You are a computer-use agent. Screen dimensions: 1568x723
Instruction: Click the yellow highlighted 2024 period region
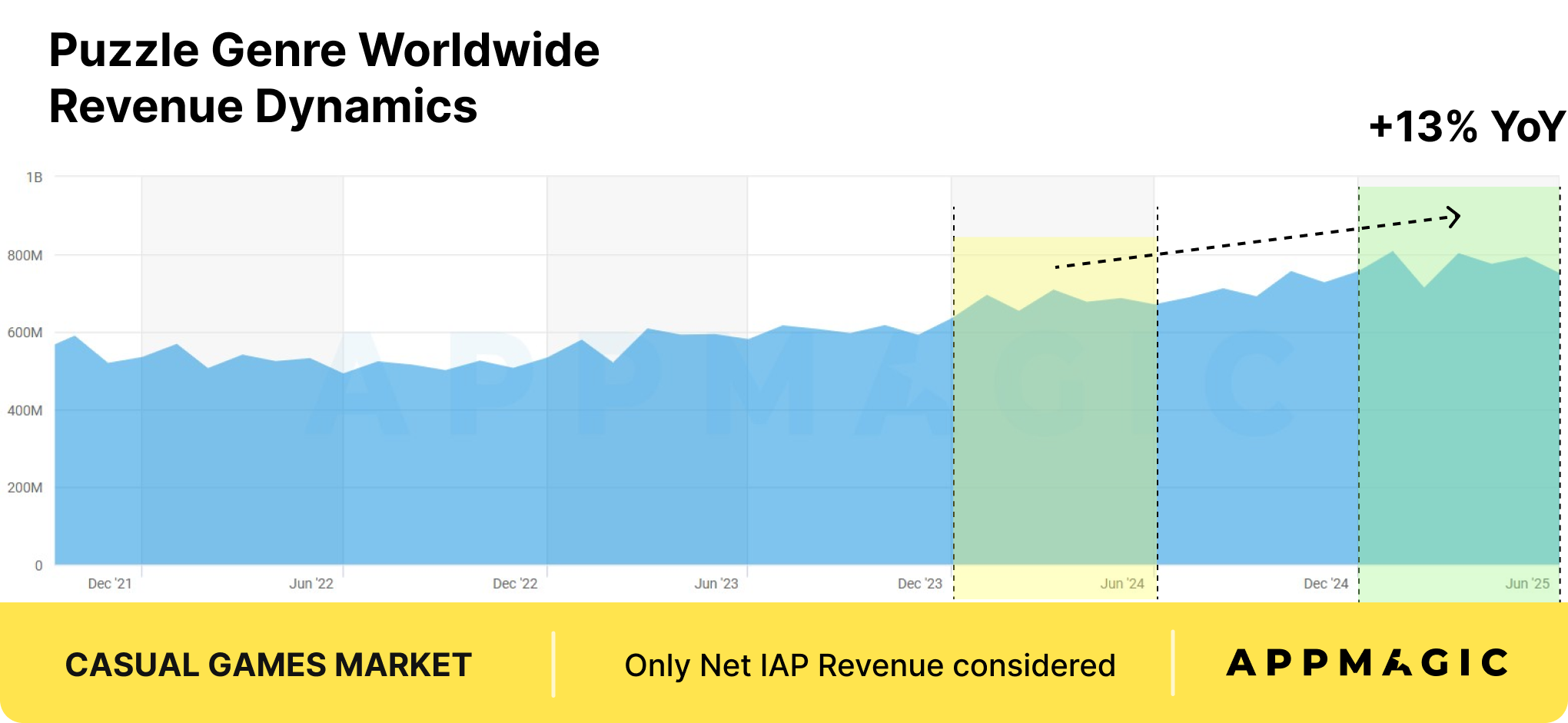click(1055, 417)
